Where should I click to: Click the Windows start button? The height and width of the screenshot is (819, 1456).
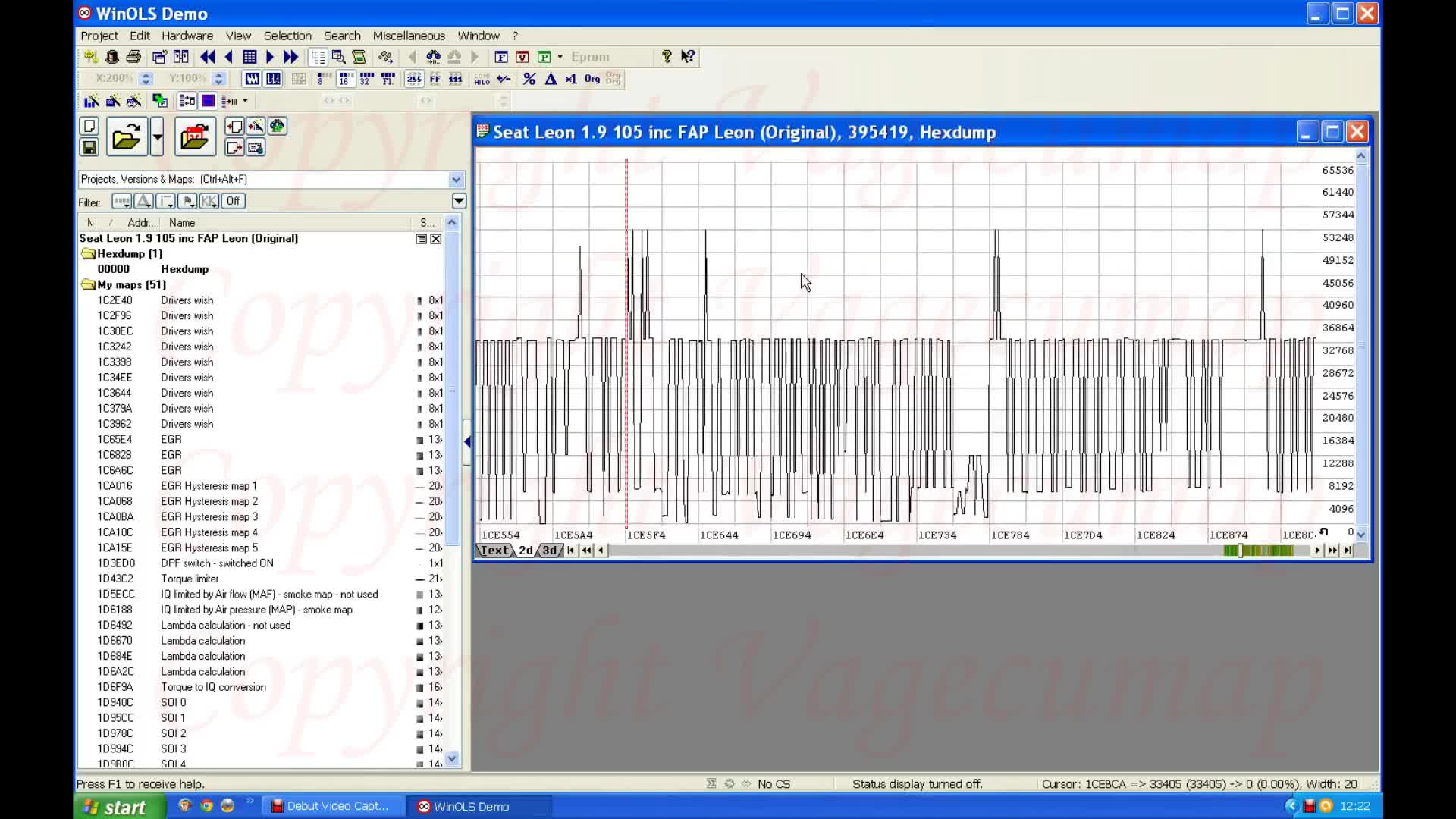tap(118, 807)
